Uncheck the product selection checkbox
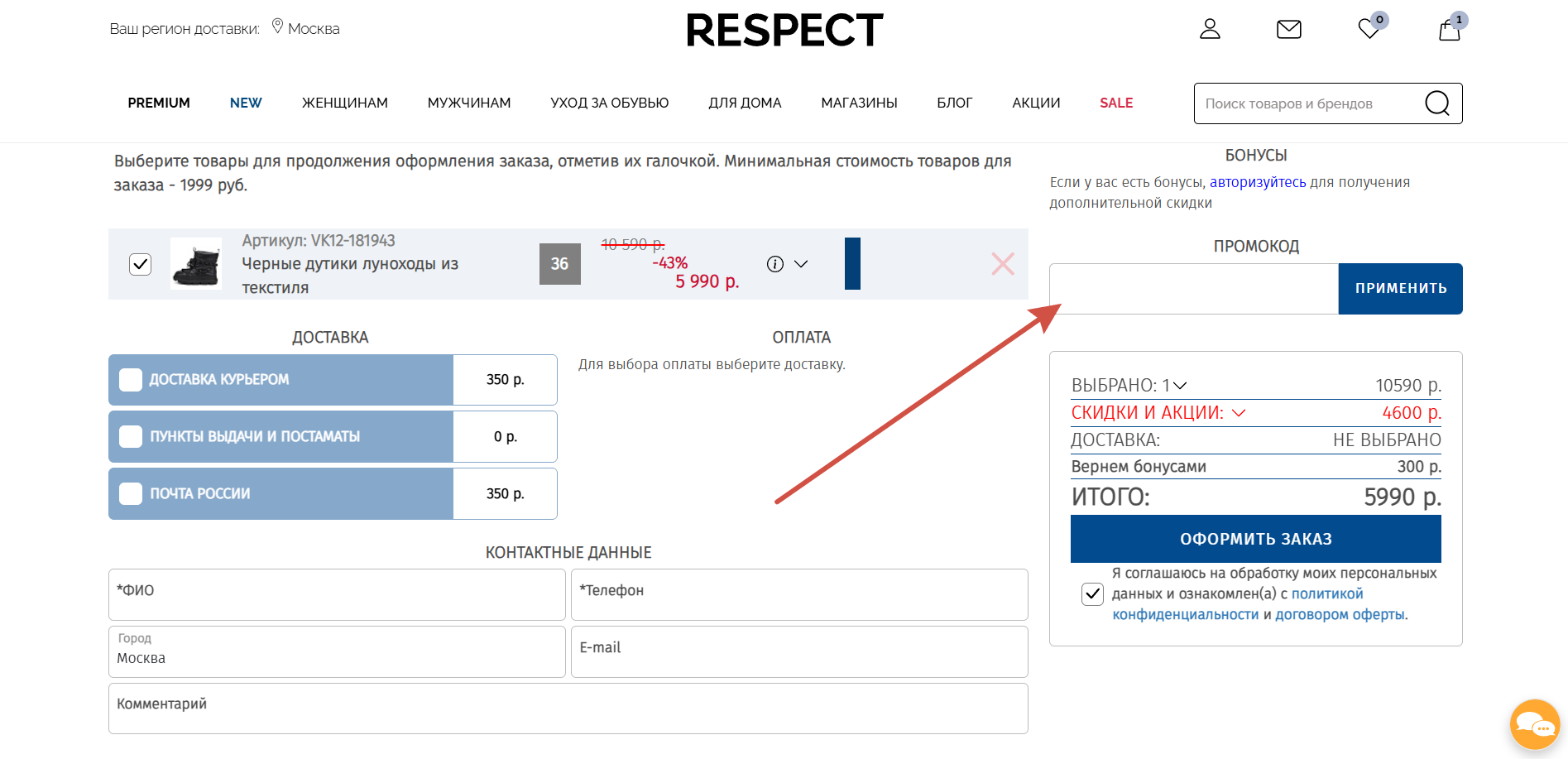The width and height of the screenshot is (1568, 759). 141,264
